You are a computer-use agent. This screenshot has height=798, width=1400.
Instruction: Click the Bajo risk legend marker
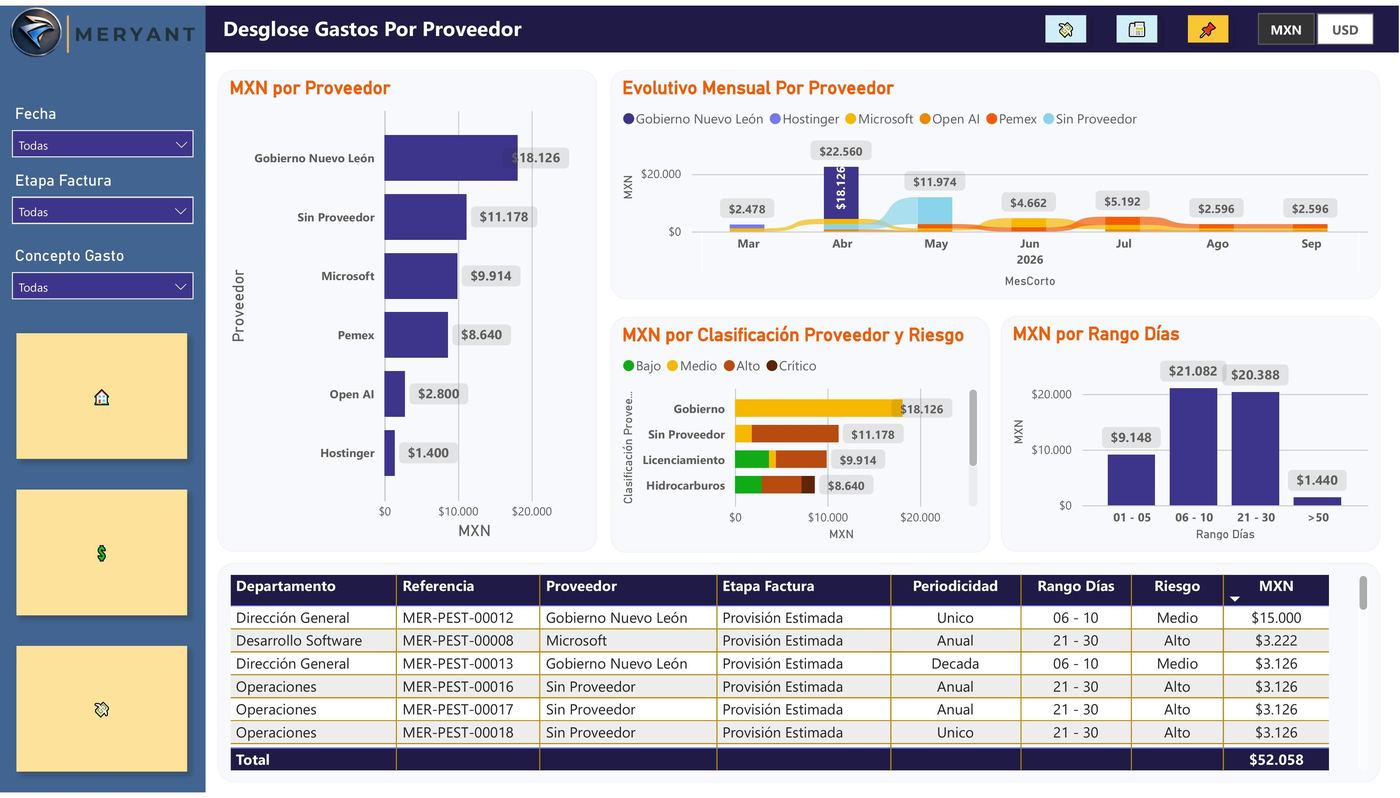[x=629, y=366]
